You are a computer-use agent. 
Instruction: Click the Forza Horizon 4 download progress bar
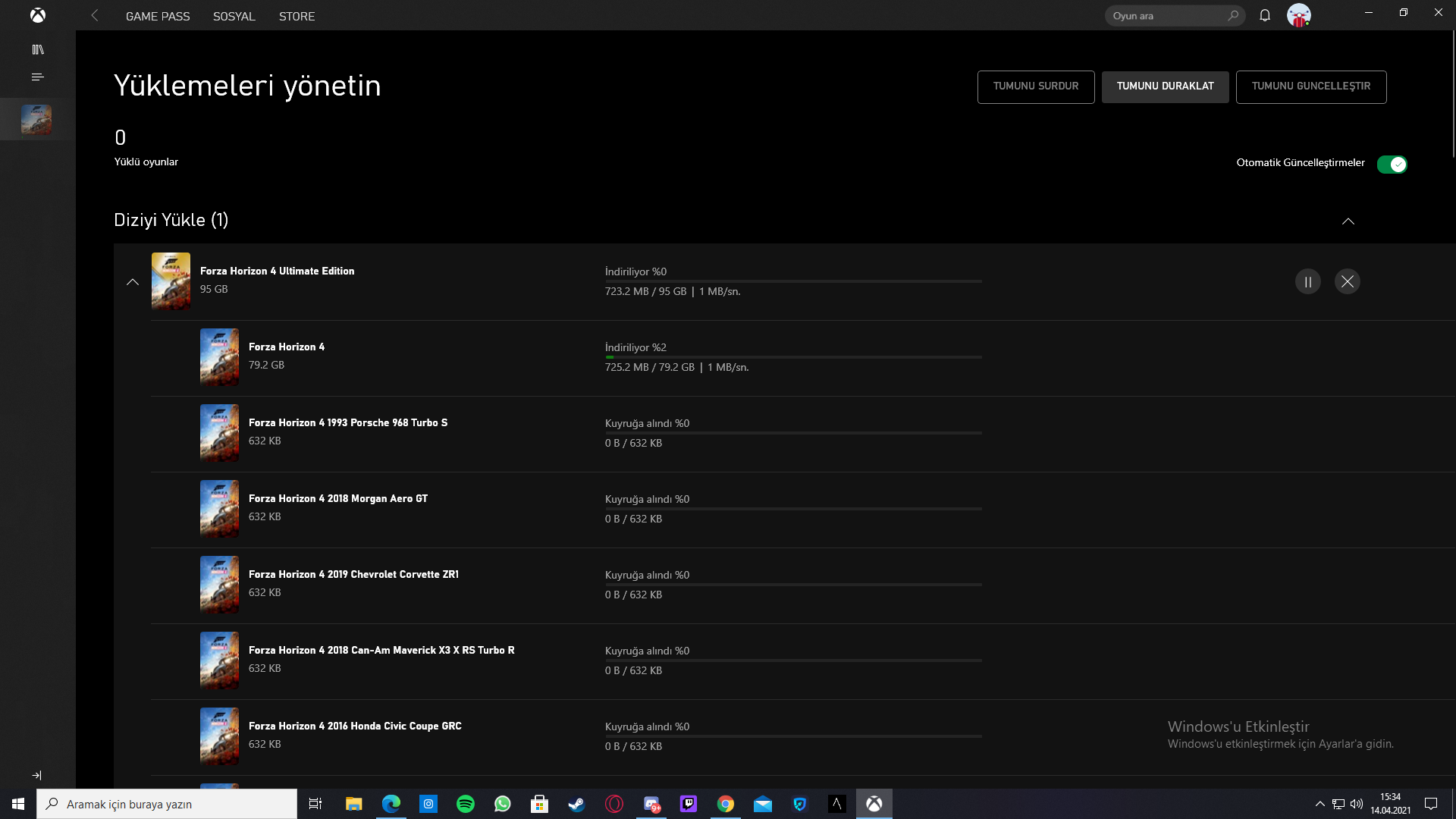tap(793, 357)
